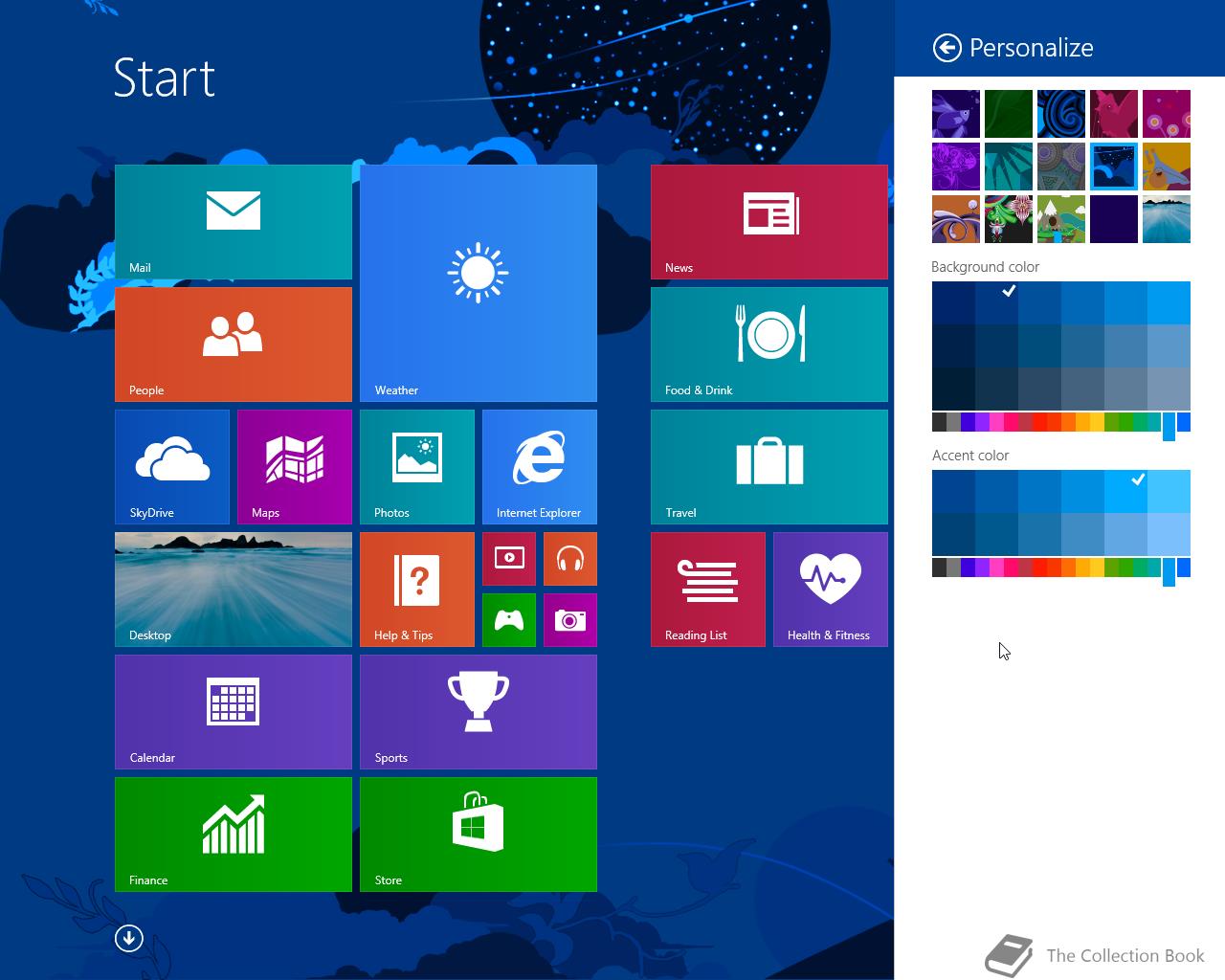Screen dimensions: 1225x980
Task: Choose the darkest bottom-left Background color swatch
Action: (x=953, y=389)
